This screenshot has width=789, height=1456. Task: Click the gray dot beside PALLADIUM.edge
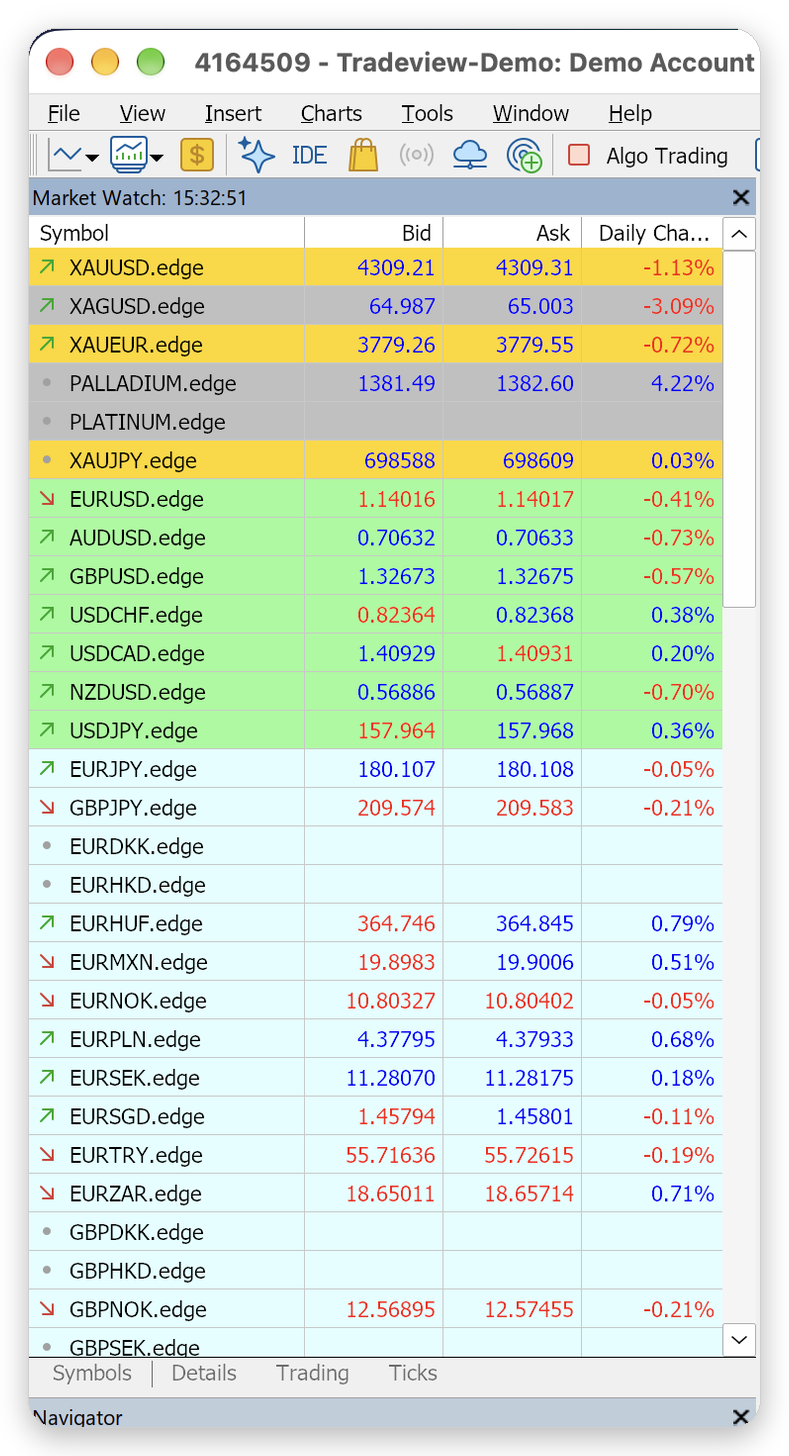coord(47,383)
